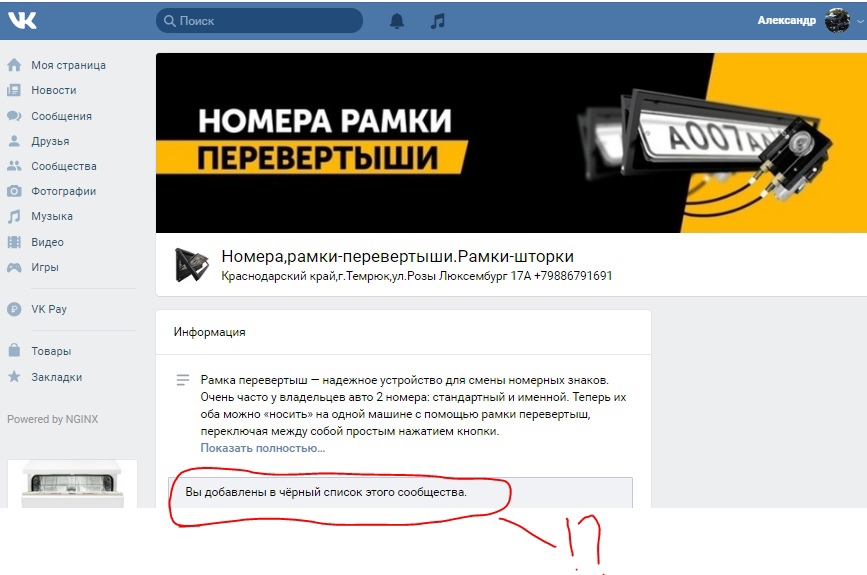Image resolution: width=867 pixels, height=575 pixels.
Task: Open Закладки bookmarks star
Action: click(x=14, y=377)
